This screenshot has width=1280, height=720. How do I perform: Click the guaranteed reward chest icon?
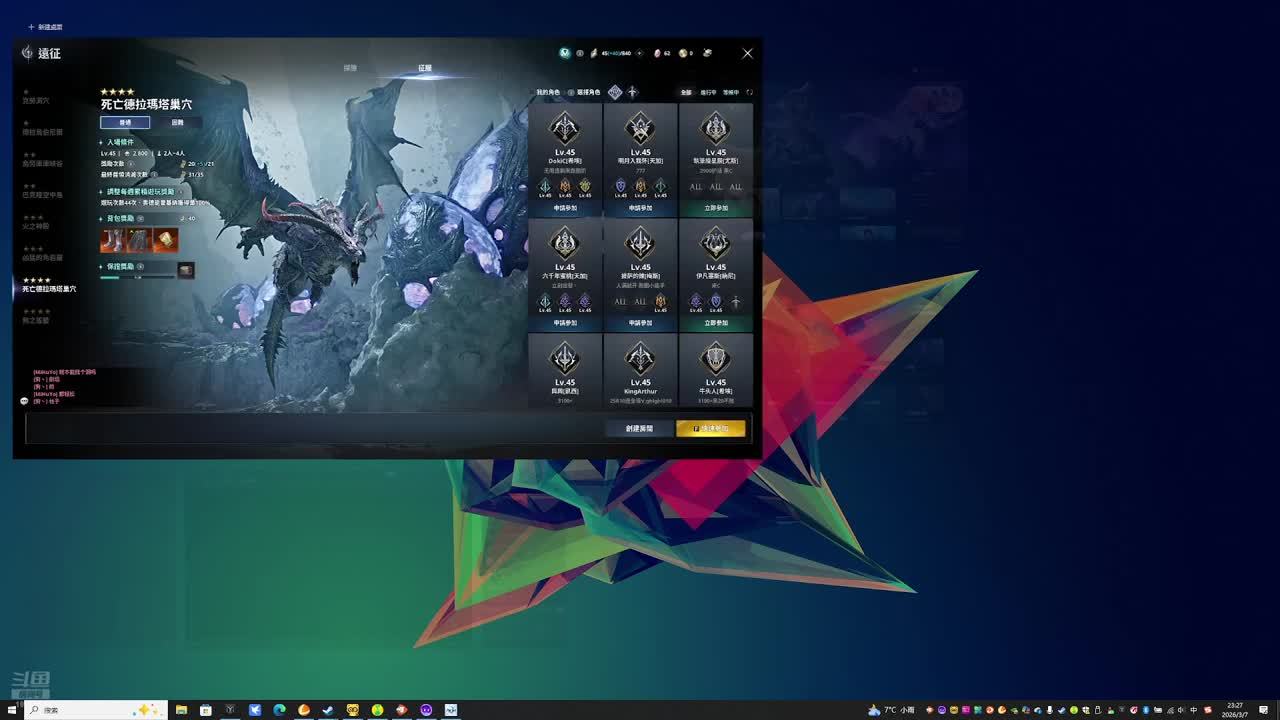click(x=185, y=270)
